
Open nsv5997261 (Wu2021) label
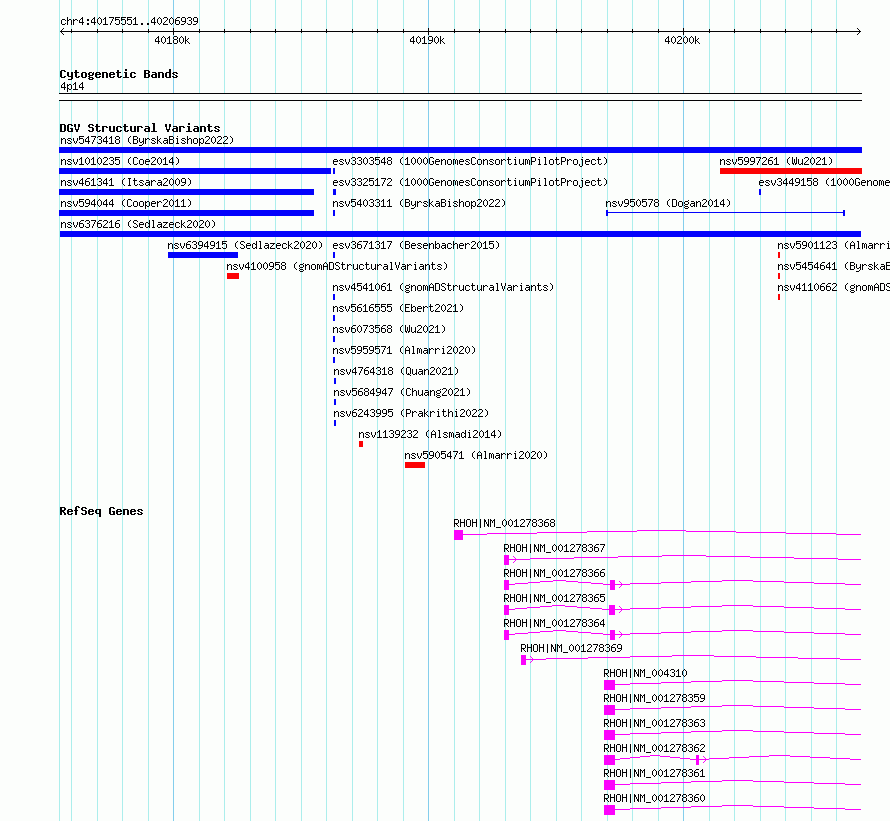[776, 161]
